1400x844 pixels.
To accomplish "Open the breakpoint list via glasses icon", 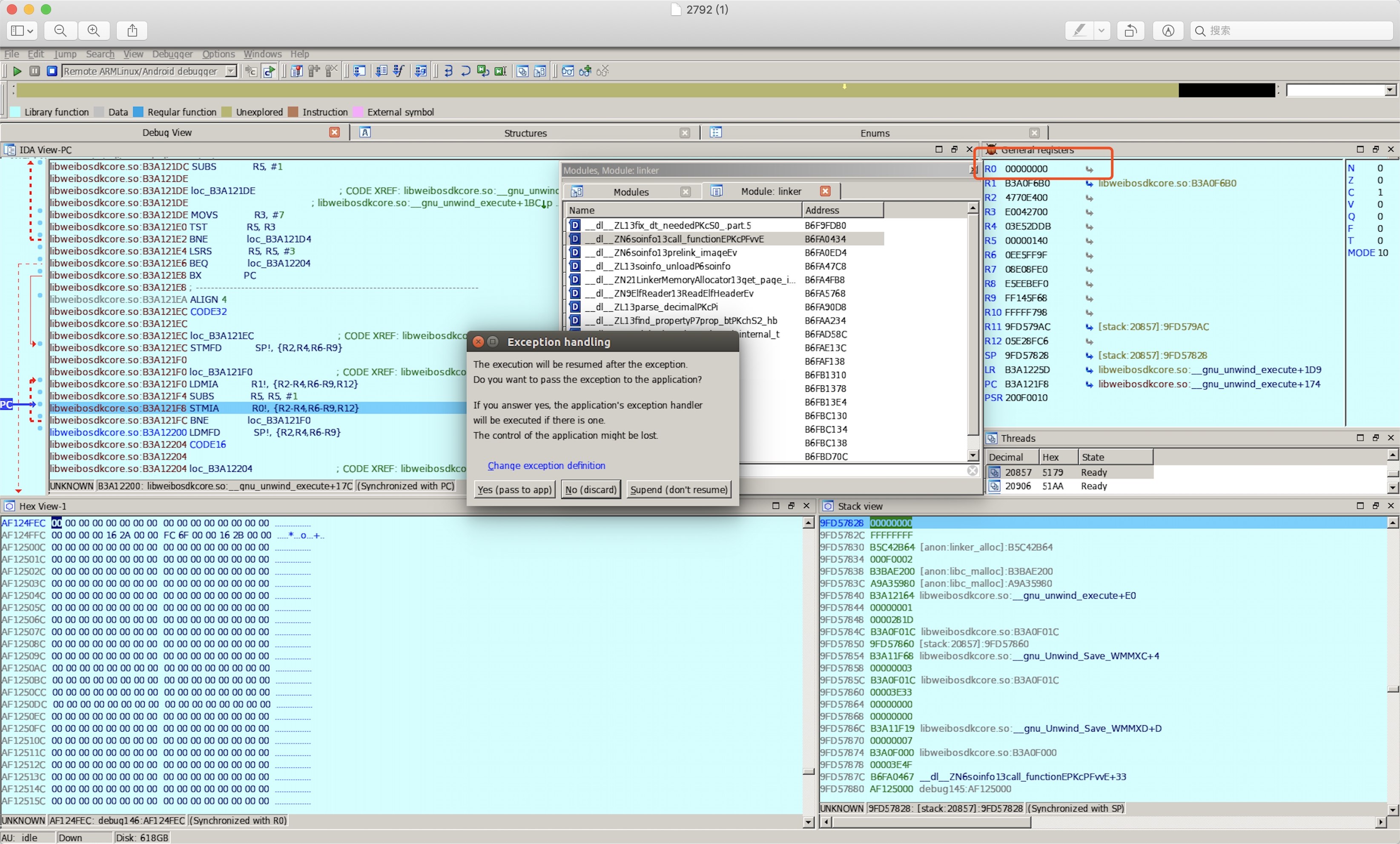I will coord(567,71).
